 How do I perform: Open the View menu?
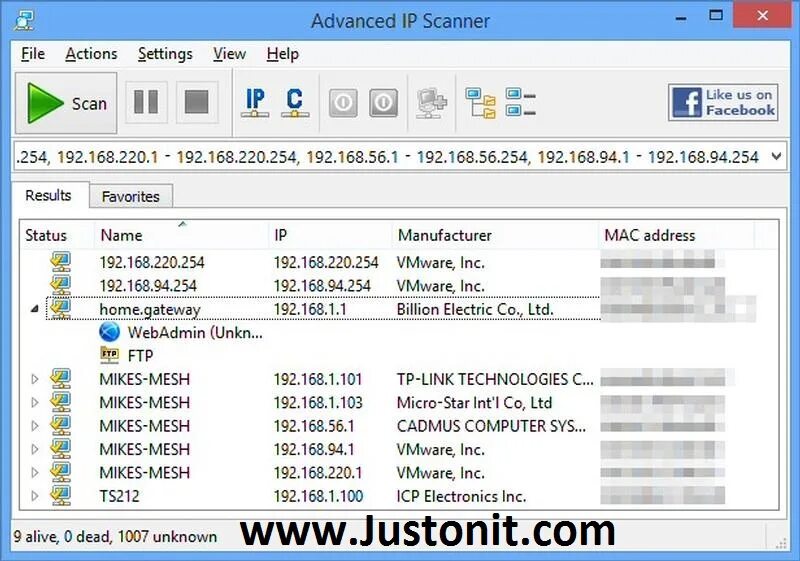[230, 54]
